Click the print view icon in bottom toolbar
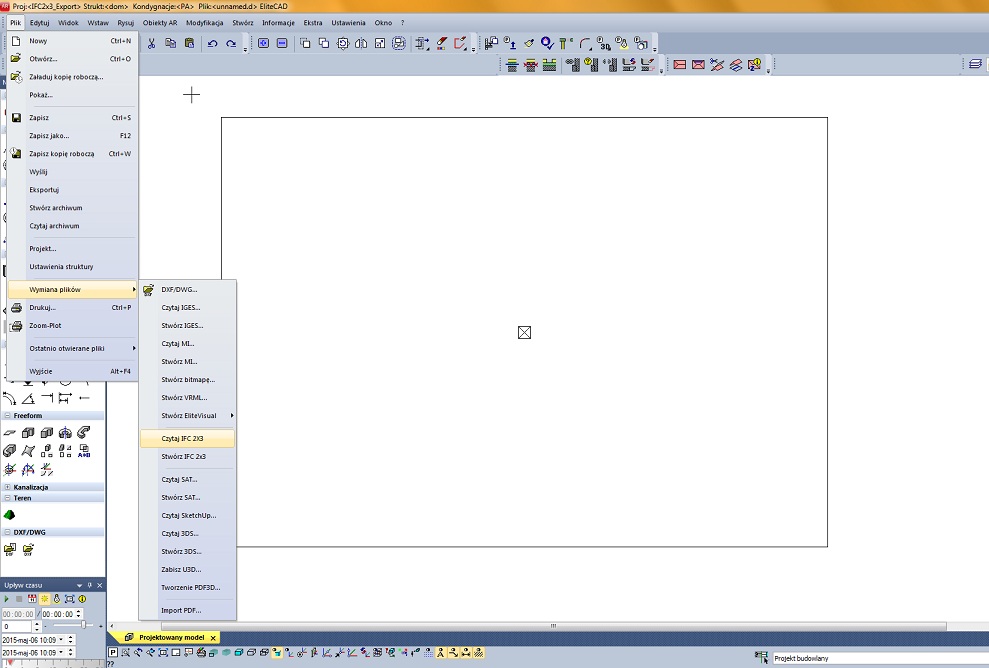The image size is (989, 668). click(201, 653)
